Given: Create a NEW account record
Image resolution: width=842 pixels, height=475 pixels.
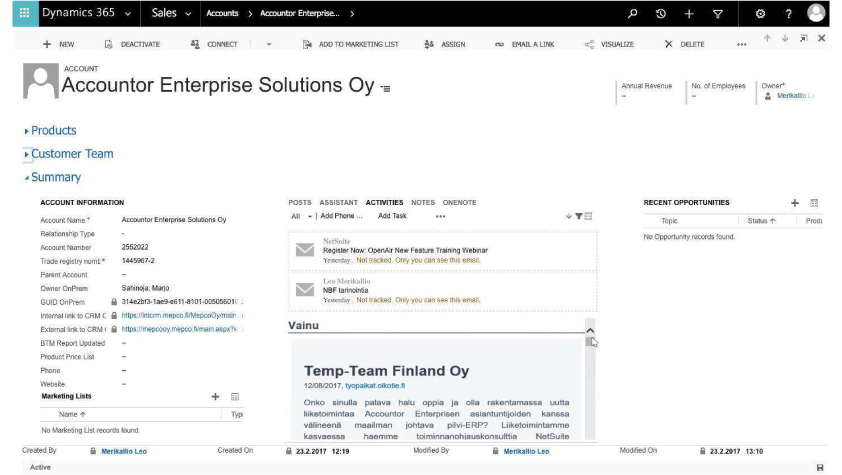Looking at the screenshot, I should click(x=59, y=44).
